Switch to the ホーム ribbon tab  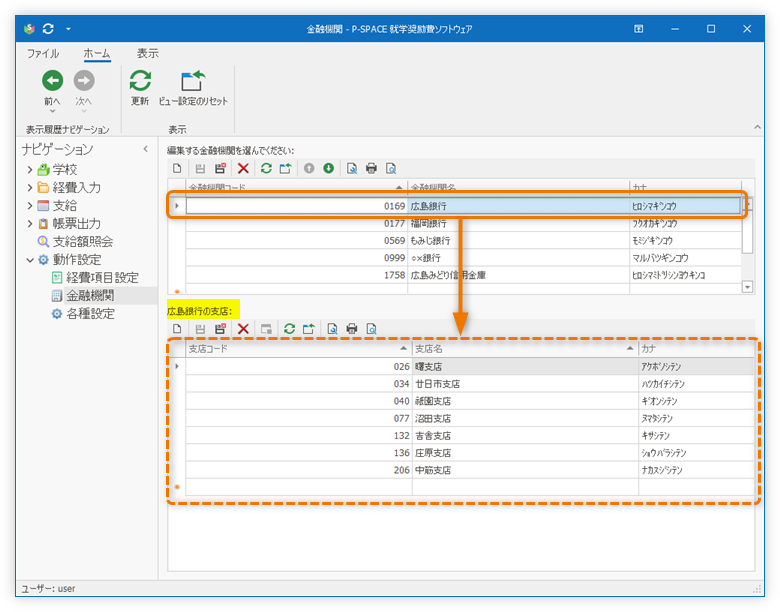(97, 53)
